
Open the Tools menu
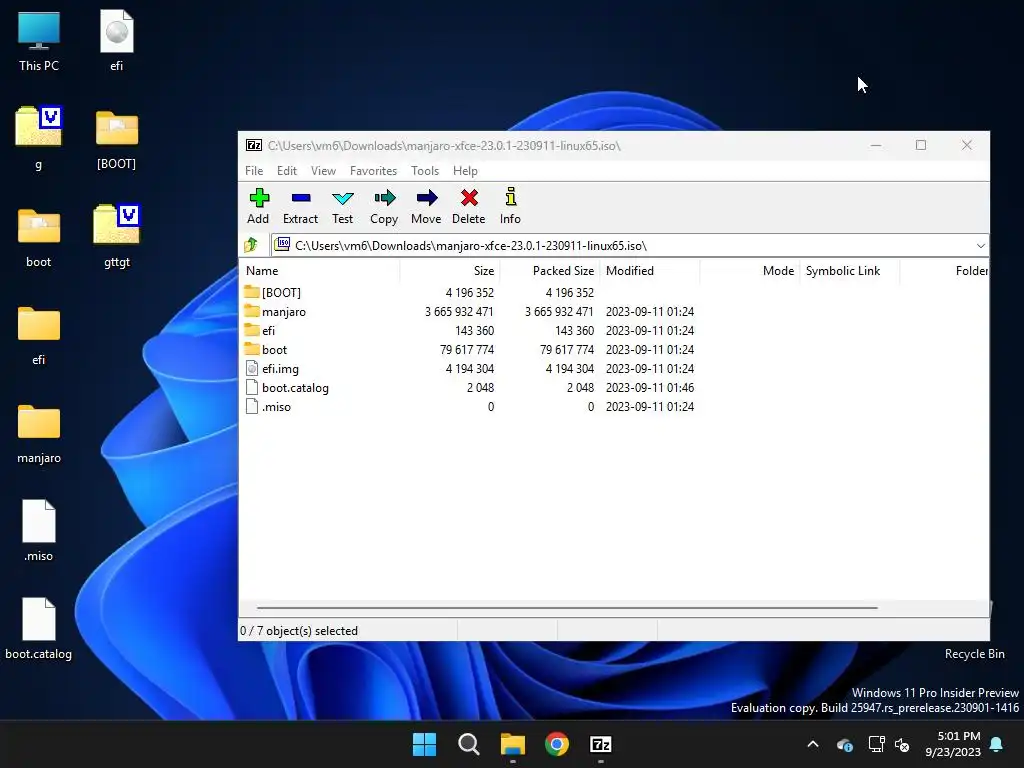click(x=424, y=170)
